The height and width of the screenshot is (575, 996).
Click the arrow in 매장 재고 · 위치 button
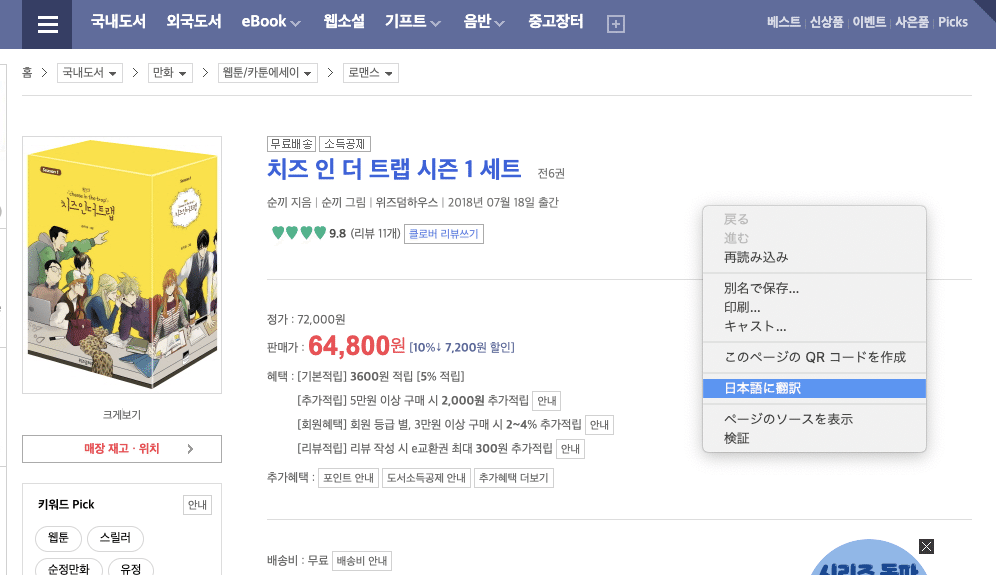(x=190, y=449)
